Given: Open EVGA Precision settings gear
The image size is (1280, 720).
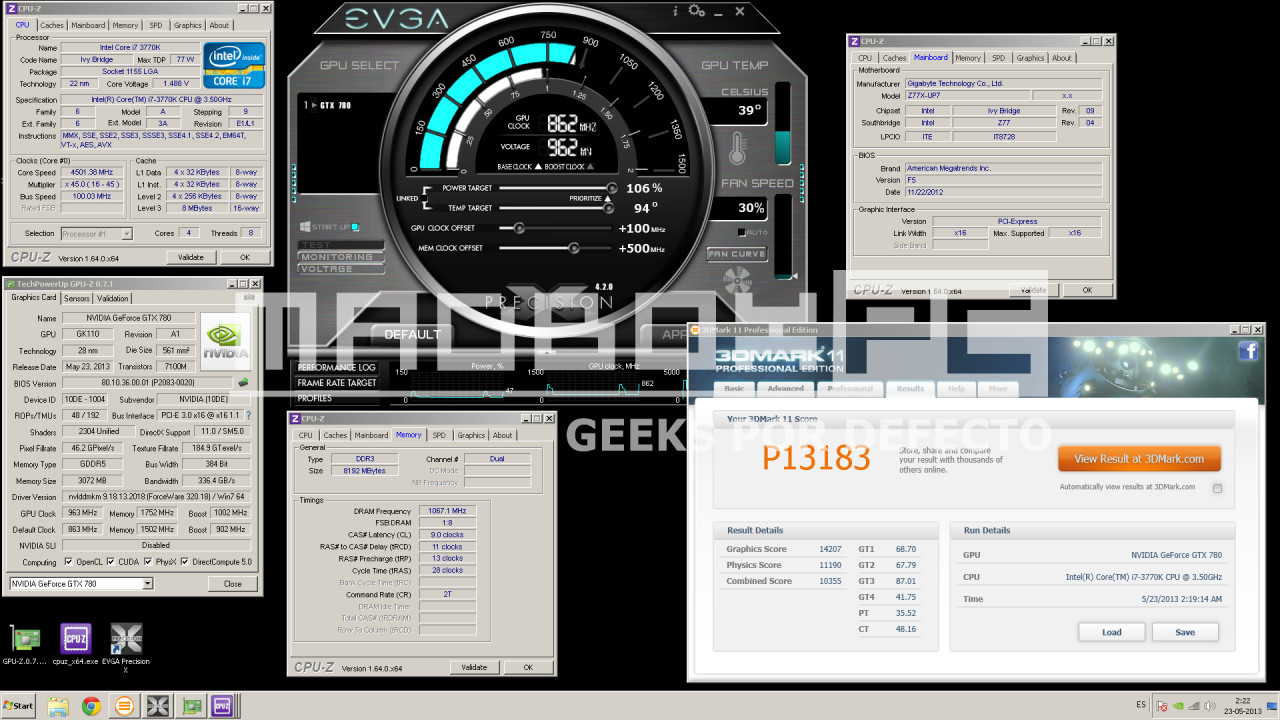Looking at the screenshot, I should point(696,11).
